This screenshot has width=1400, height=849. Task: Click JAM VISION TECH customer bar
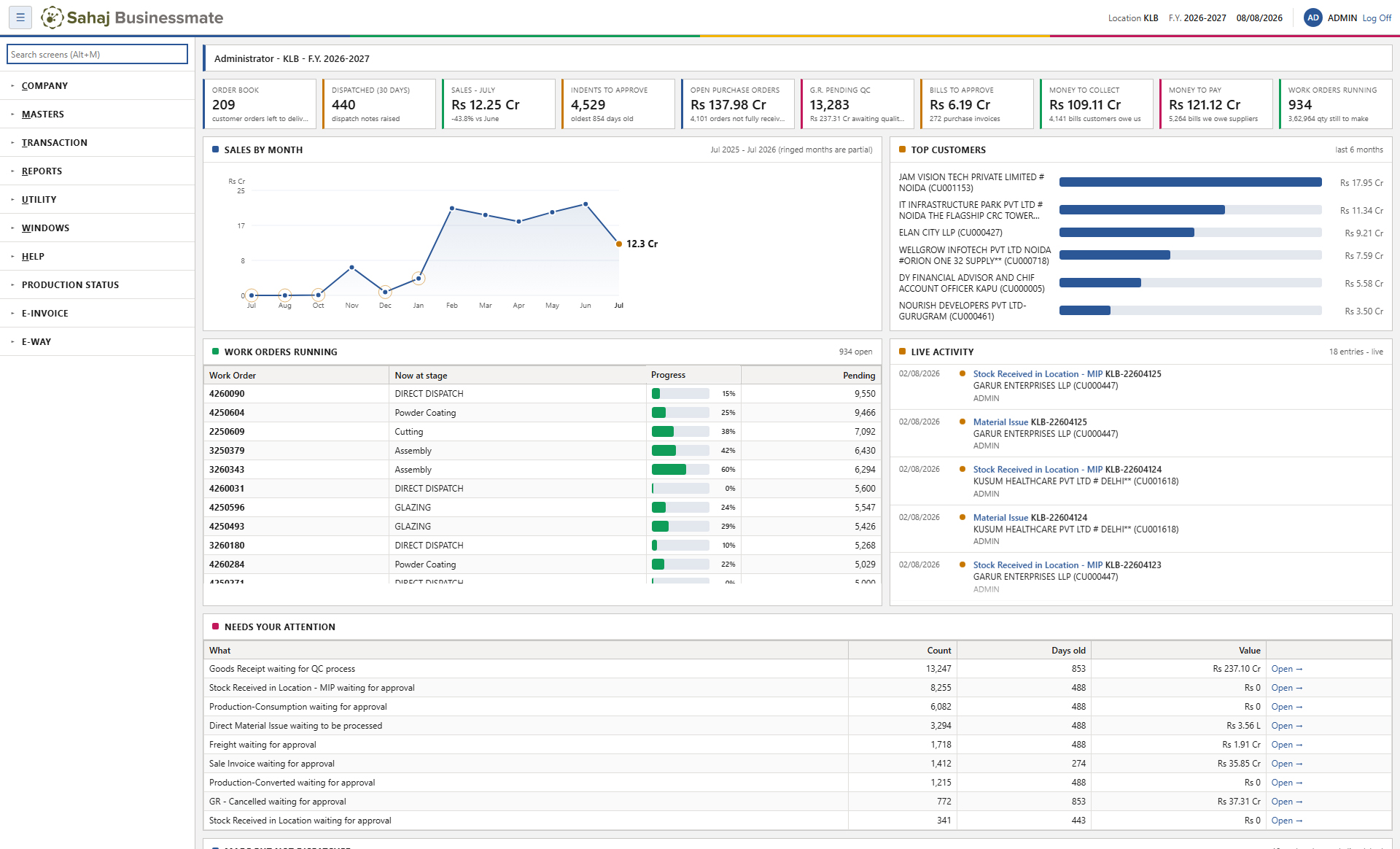[1190, 182]
